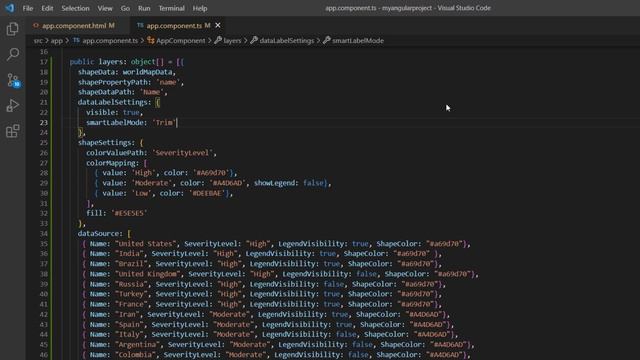Click 'Iran' name in dataSource

(x=127, y=314)
